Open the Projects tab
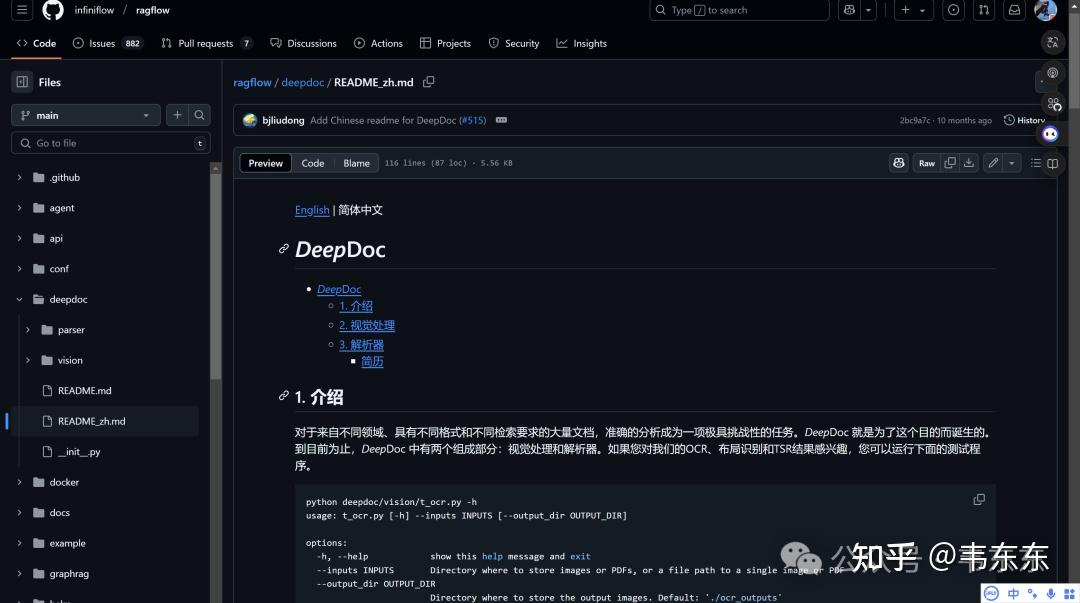This screenshot has width=1080, height=603. click(445, 43)
